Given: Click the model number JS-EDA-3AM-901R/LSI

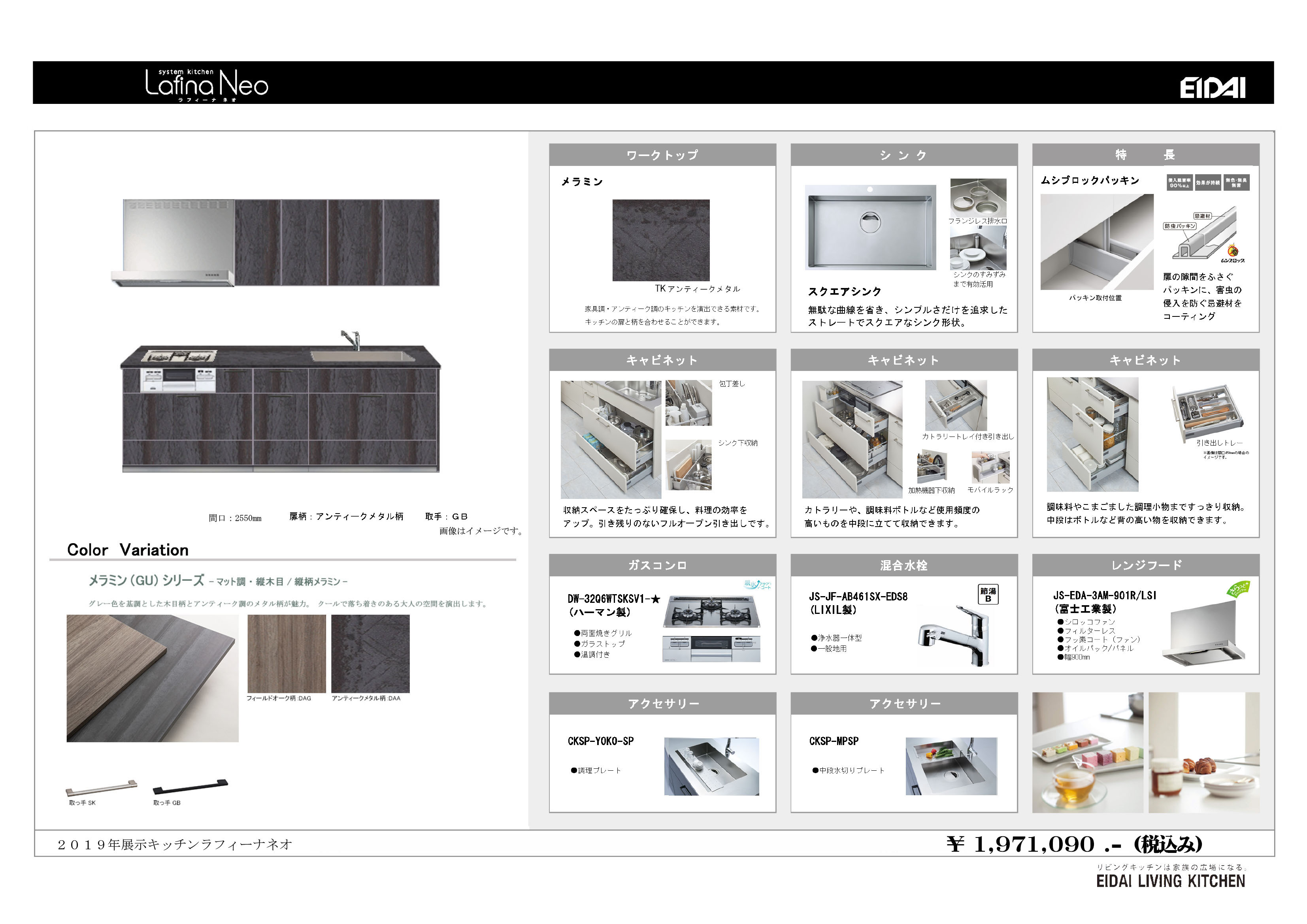Looking at the screenshot, I should [x=1104, y=595].
